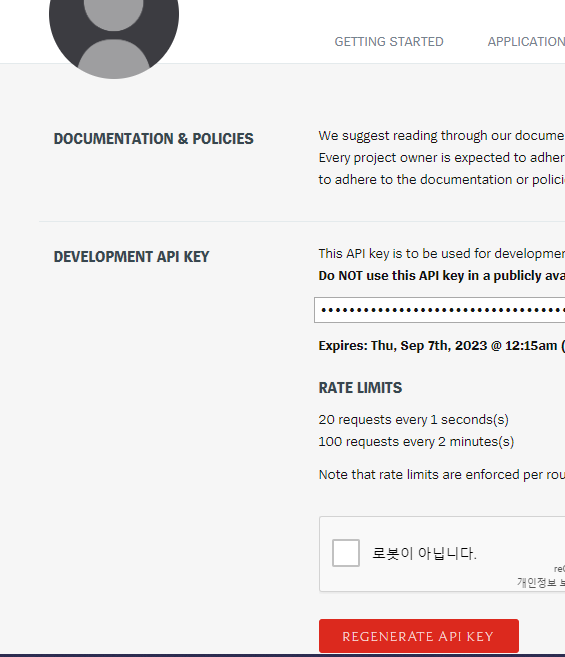Focus the masked API key field
This screenshot has width=565, height=657.
(x=440, y=310)
